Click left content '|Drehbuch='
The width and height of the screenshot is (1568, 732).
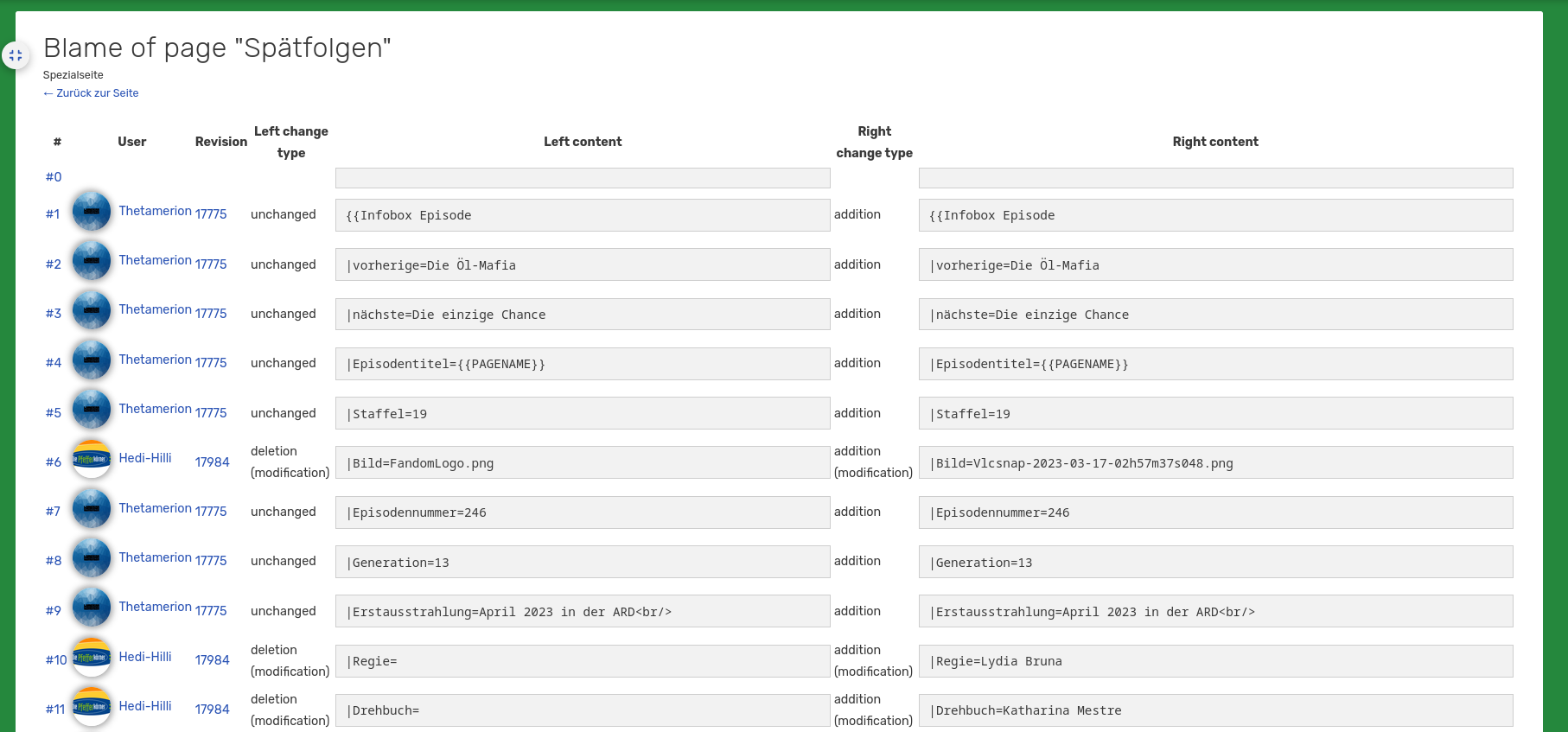(x=583, y=710)
